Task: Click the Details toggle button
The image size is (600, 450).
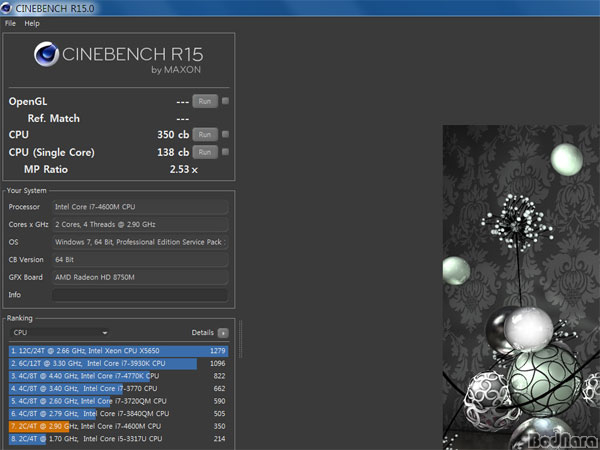Action: [223, 333]
